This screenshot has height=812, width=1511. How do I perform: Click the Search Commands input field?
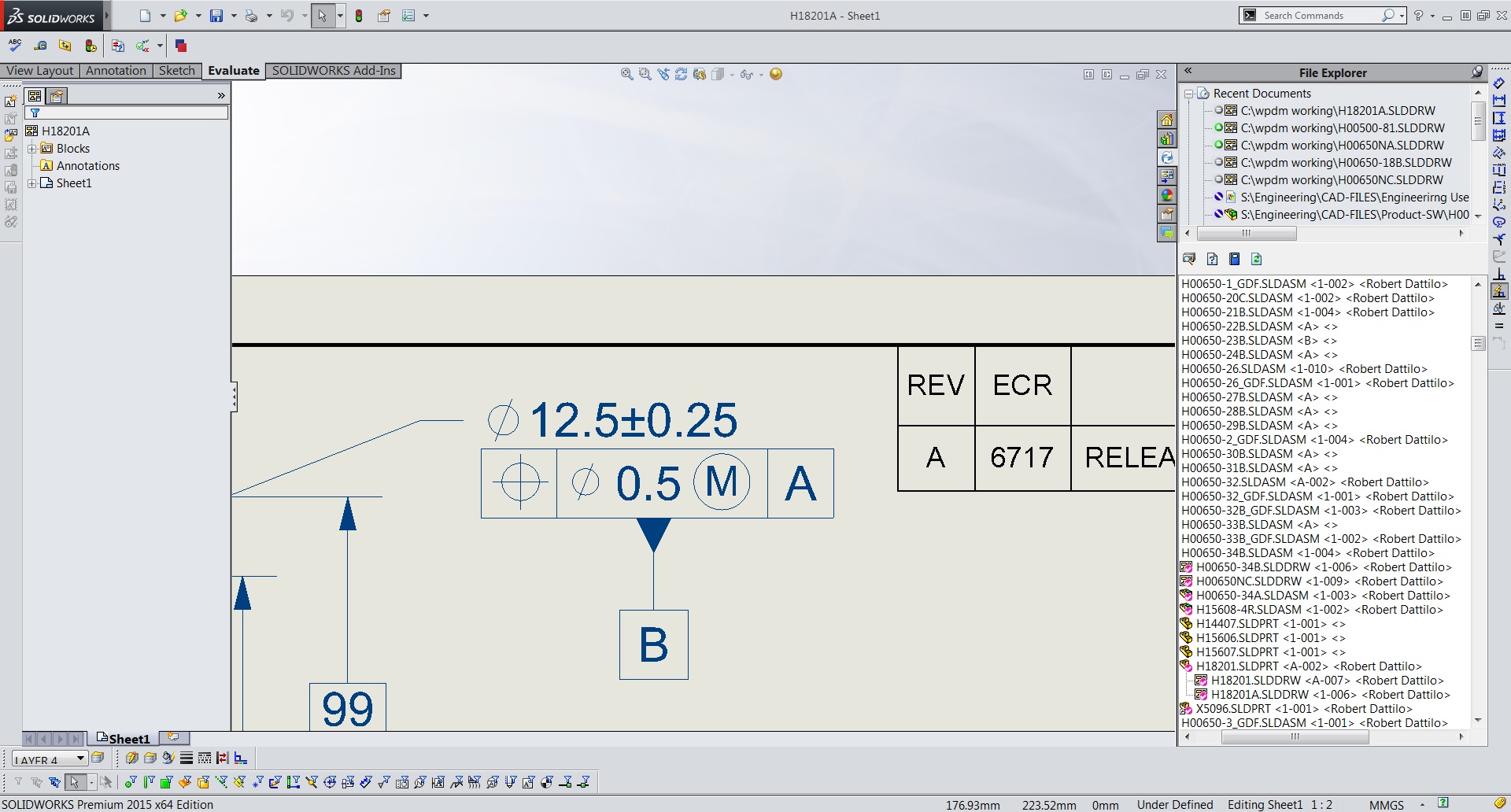(1321, 16)
